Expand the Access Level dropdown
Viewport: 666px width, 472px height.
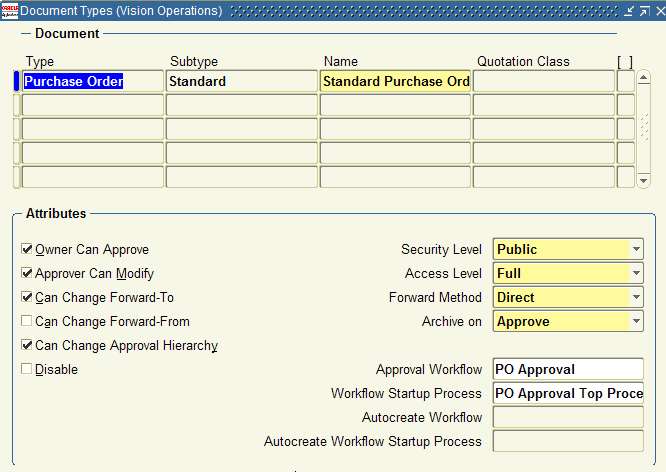coord(636,273)
